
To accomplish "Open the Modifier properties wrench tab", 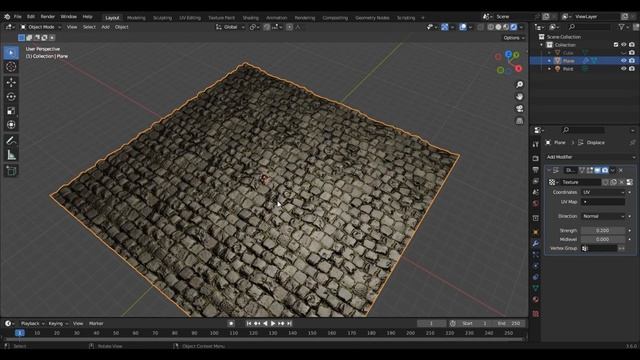I will (x=536, y=243).
